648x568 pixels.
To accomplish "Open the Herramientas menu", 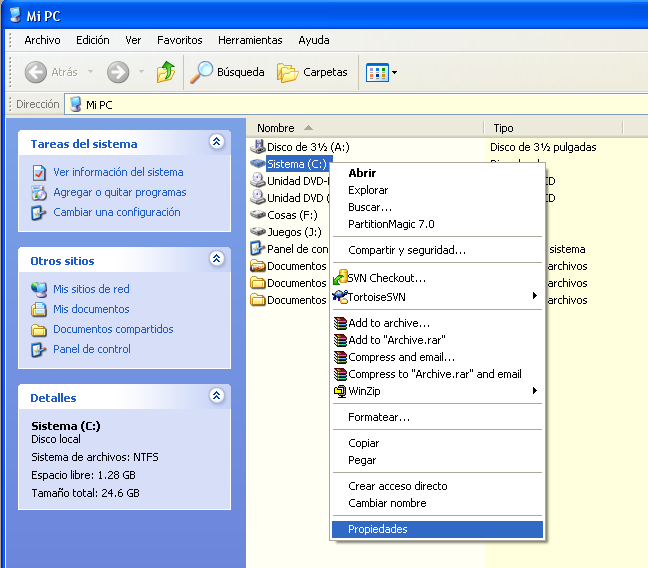I will pyautogui.click(x=250, y=40).
